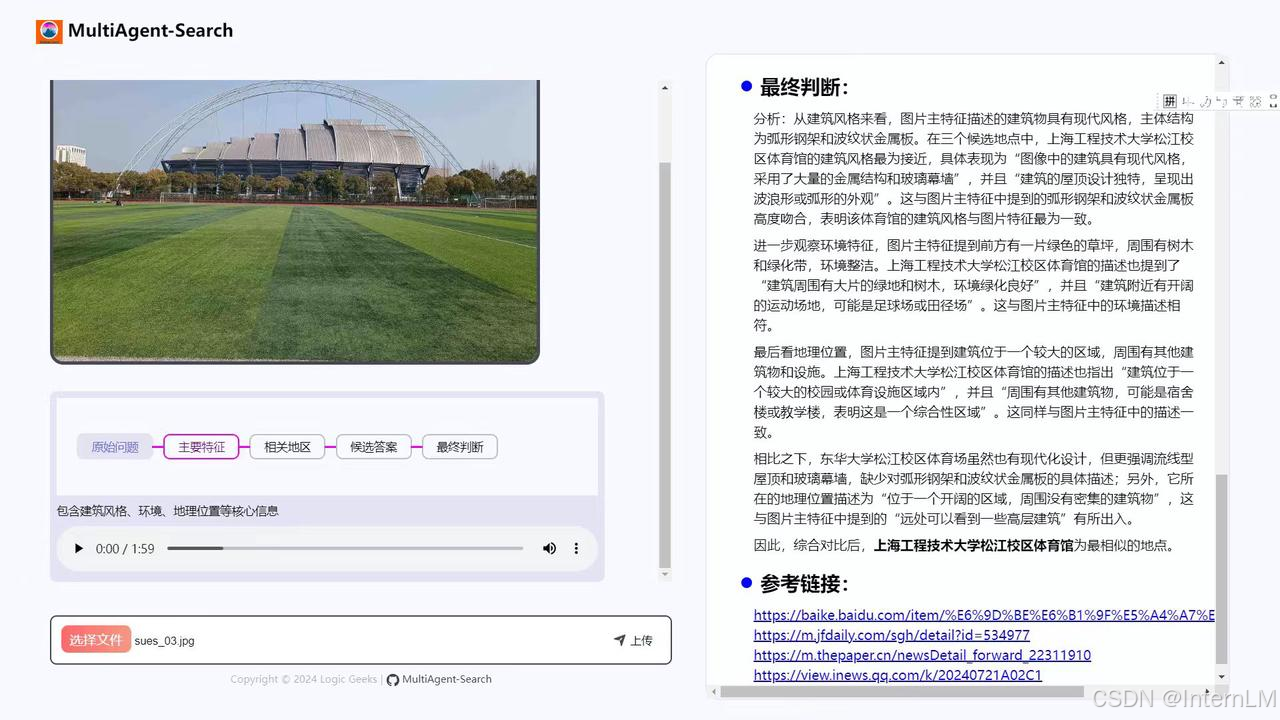Click the sues_03.jpg file name
This screenshot has width=1280, height=720.
click(x=164, y=641)
